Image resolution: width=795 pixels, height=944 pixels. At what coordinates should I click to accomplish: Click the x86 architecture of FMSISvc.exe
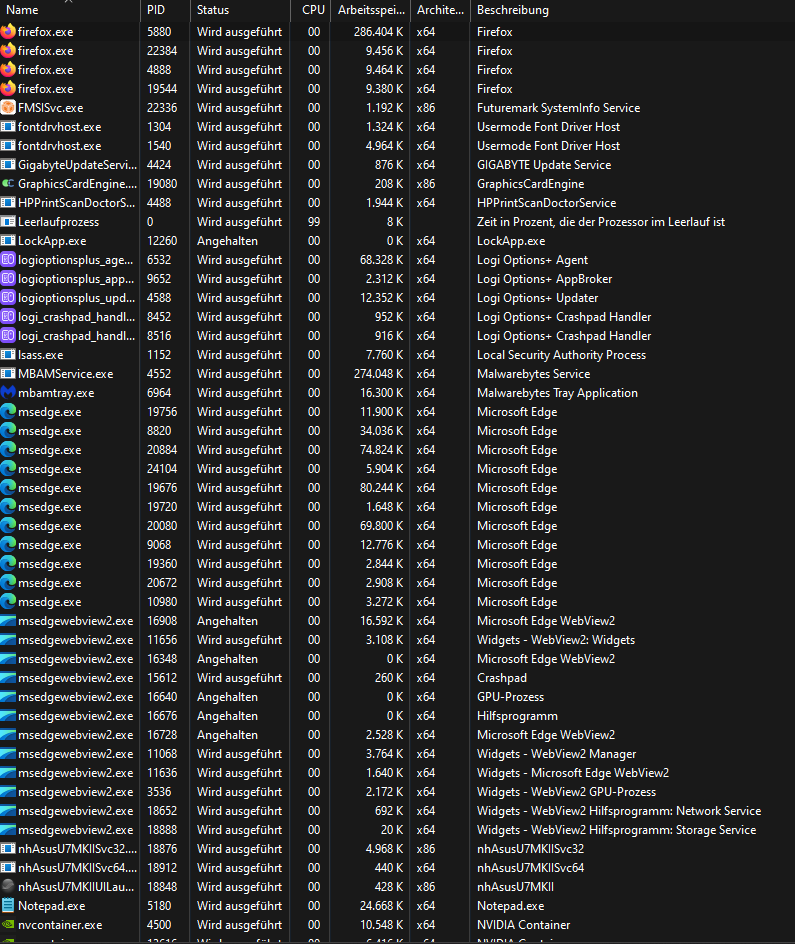(425, 108)
